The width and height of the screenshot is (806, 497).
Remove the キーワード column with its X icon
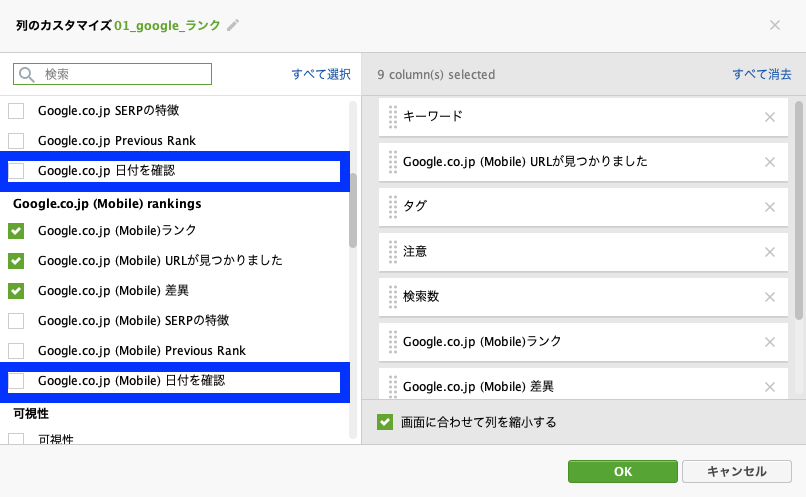coord(770,117)
